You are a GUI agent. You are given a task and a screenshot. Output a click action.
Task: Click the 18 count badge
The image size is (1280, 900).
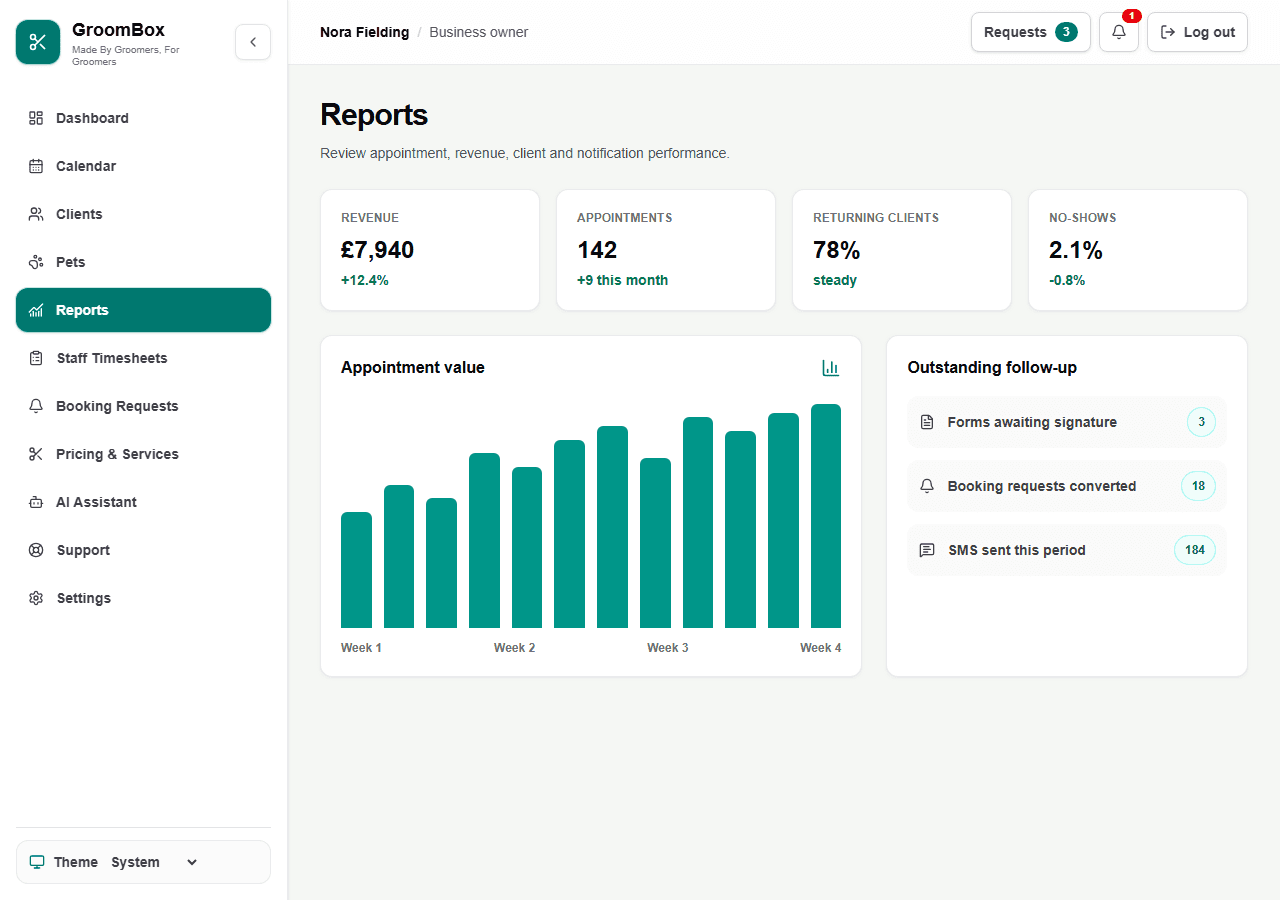[1198, 486]
